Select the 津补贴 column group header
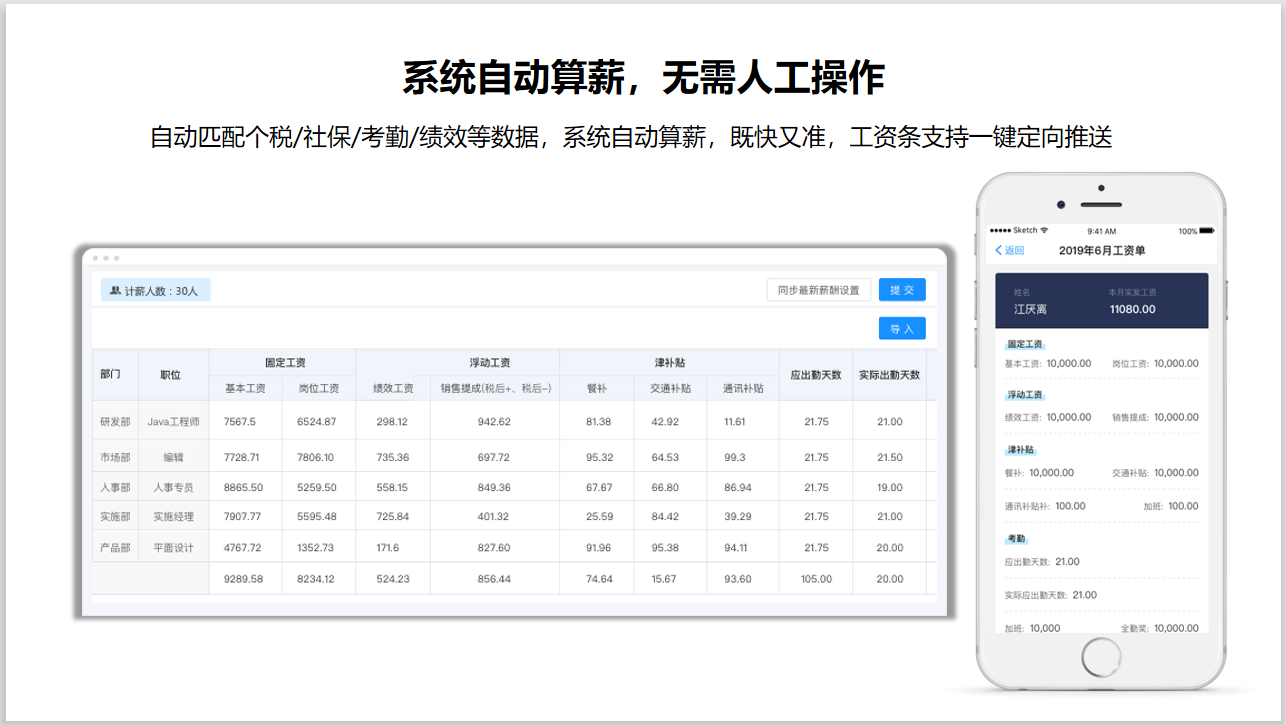This screenshot has height=725, width=1286. pos(669,362)
